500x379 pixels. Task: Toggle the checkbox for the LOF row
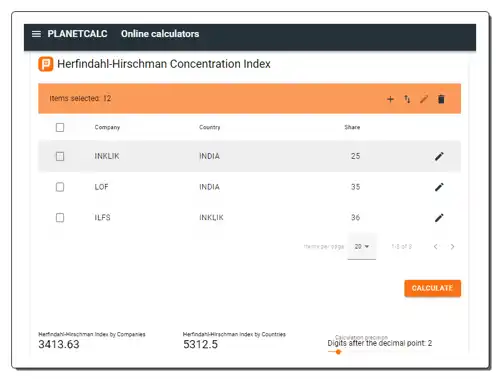60,187
